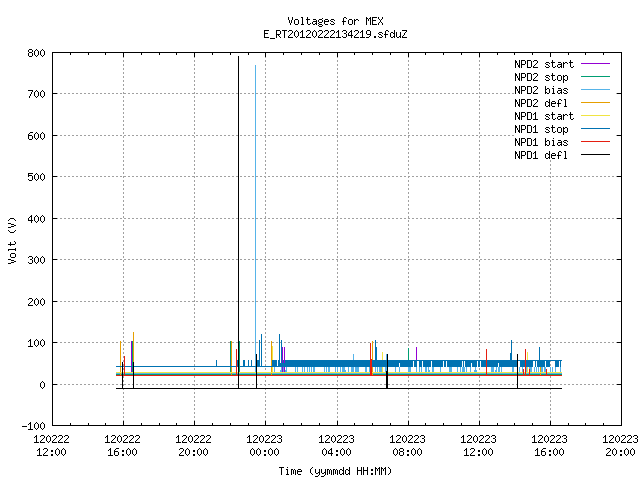Click the '120223 16:00' x-axis tick label

click(x=549, y=445)
